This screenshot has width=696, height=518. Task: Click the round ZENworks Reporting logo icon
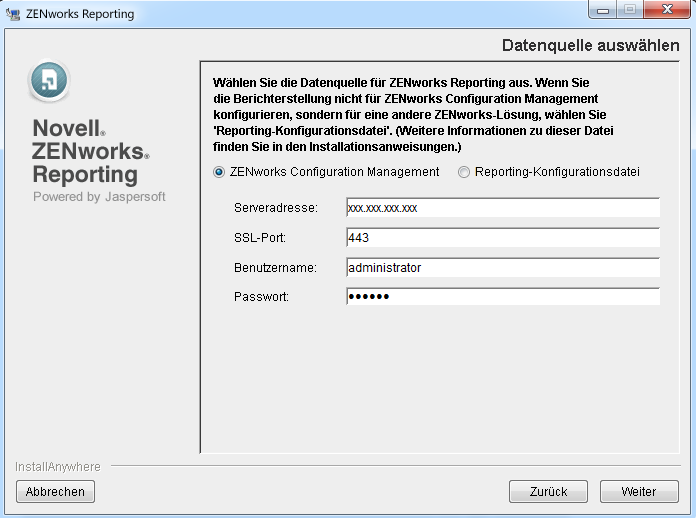pyautogui.click(x=49, y=81)
